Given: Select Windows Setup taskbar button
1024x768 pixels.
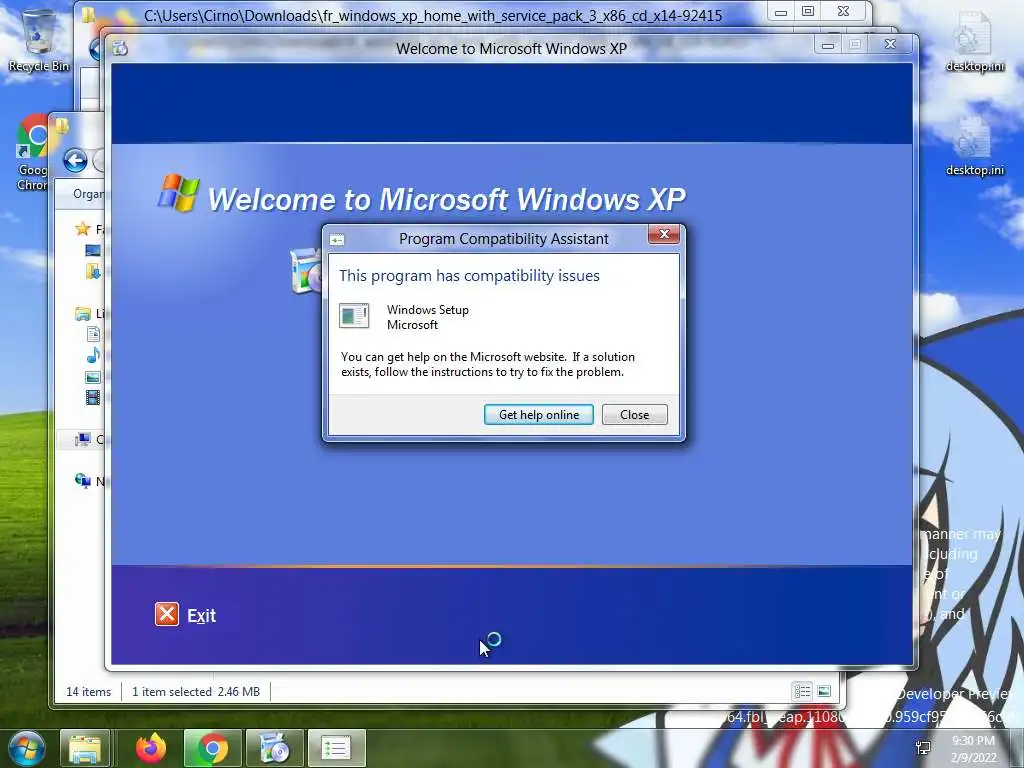Looking at the screenshot, I should (x=274, y=748).
